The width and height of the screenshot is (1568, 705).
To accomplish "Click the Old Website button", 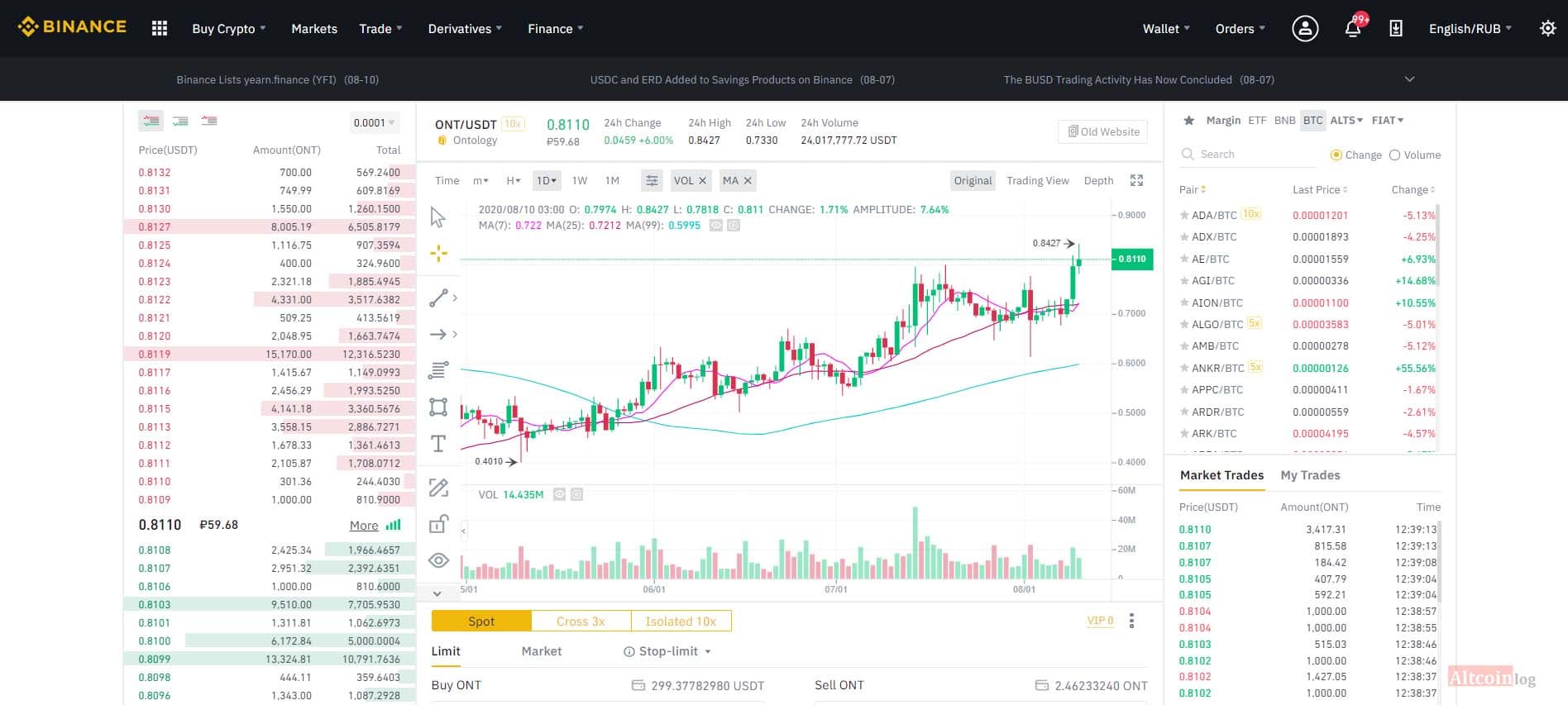I will pyautogui.click(x=1103, y=131).
